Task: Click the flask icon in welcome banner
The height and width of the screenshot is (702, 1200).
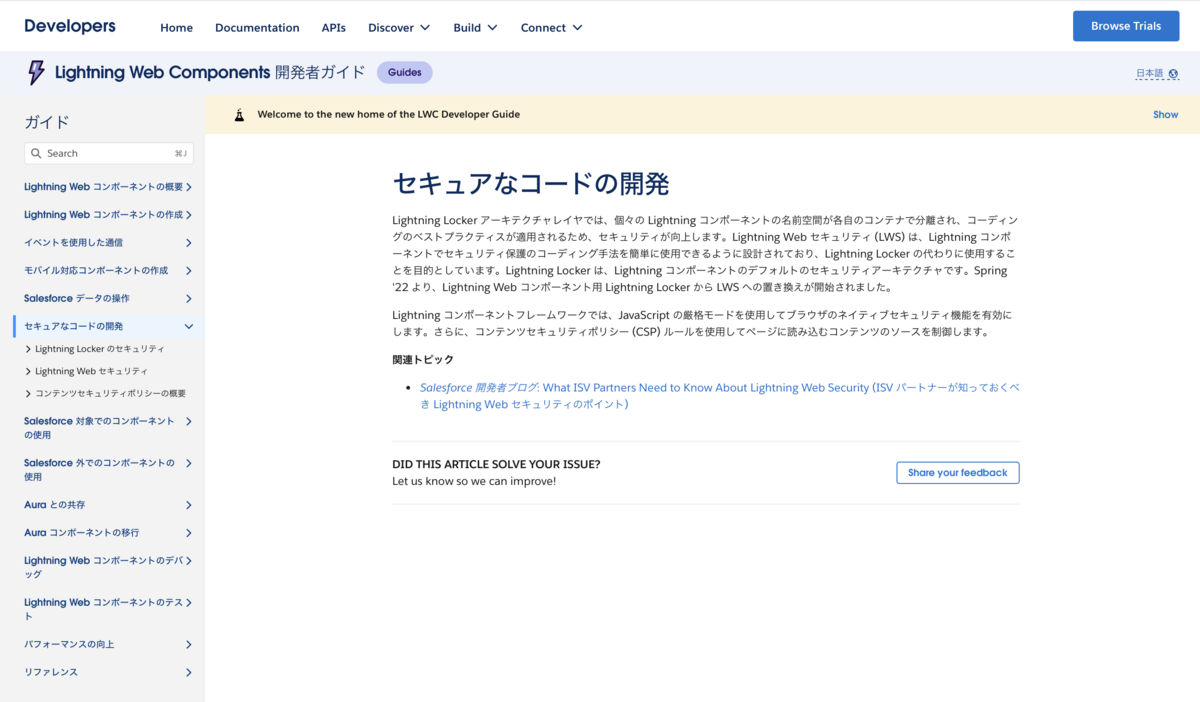Action: 239,115
